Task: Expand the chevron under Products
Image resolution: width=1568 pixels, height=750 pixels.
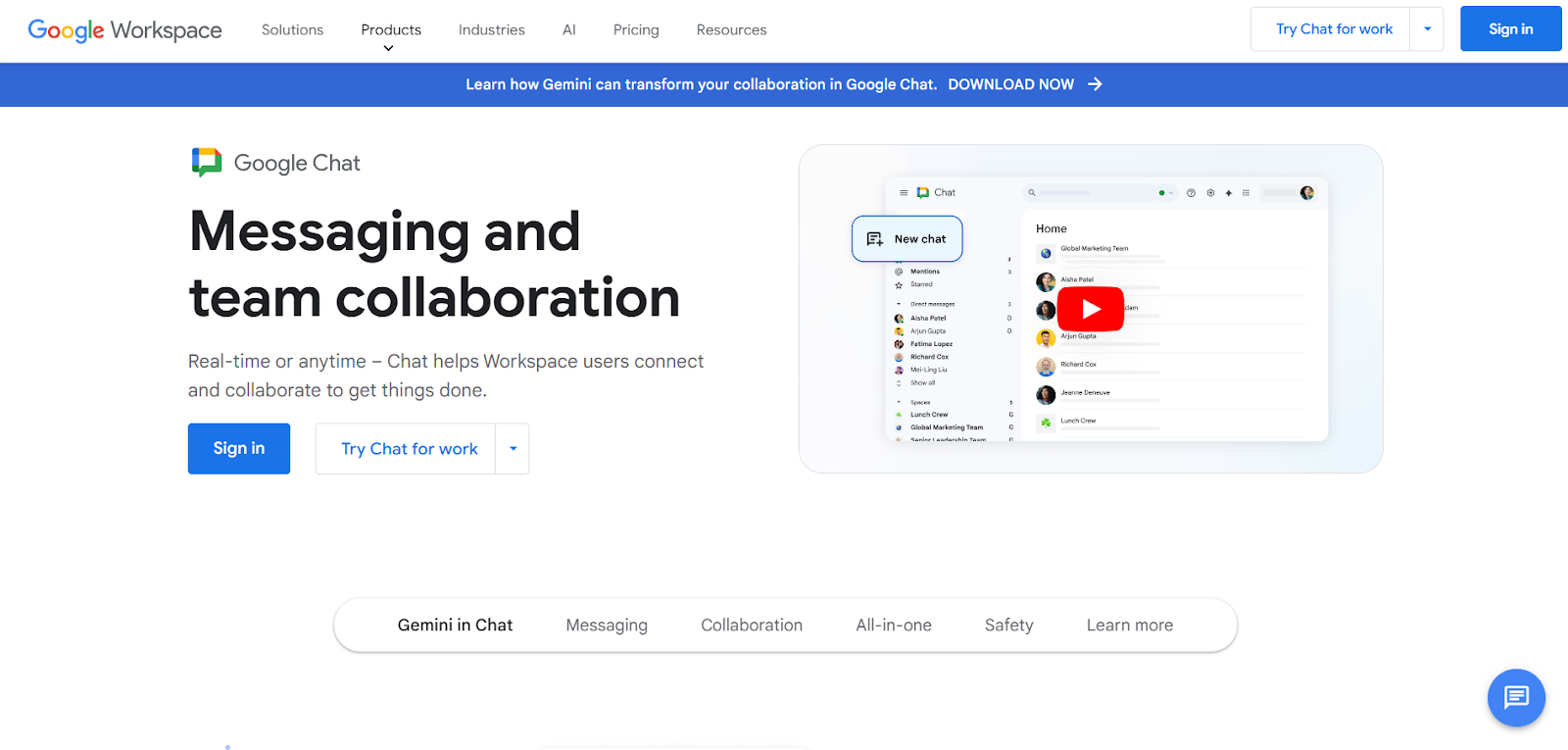Action: tap(388, 48)
